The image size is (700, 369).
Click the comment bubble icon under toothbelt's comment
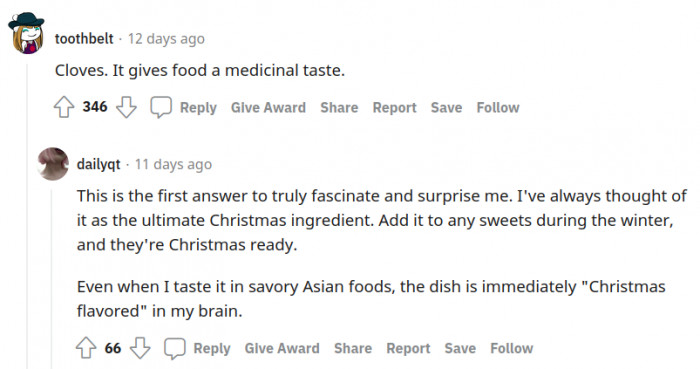[x=161, y=107]
